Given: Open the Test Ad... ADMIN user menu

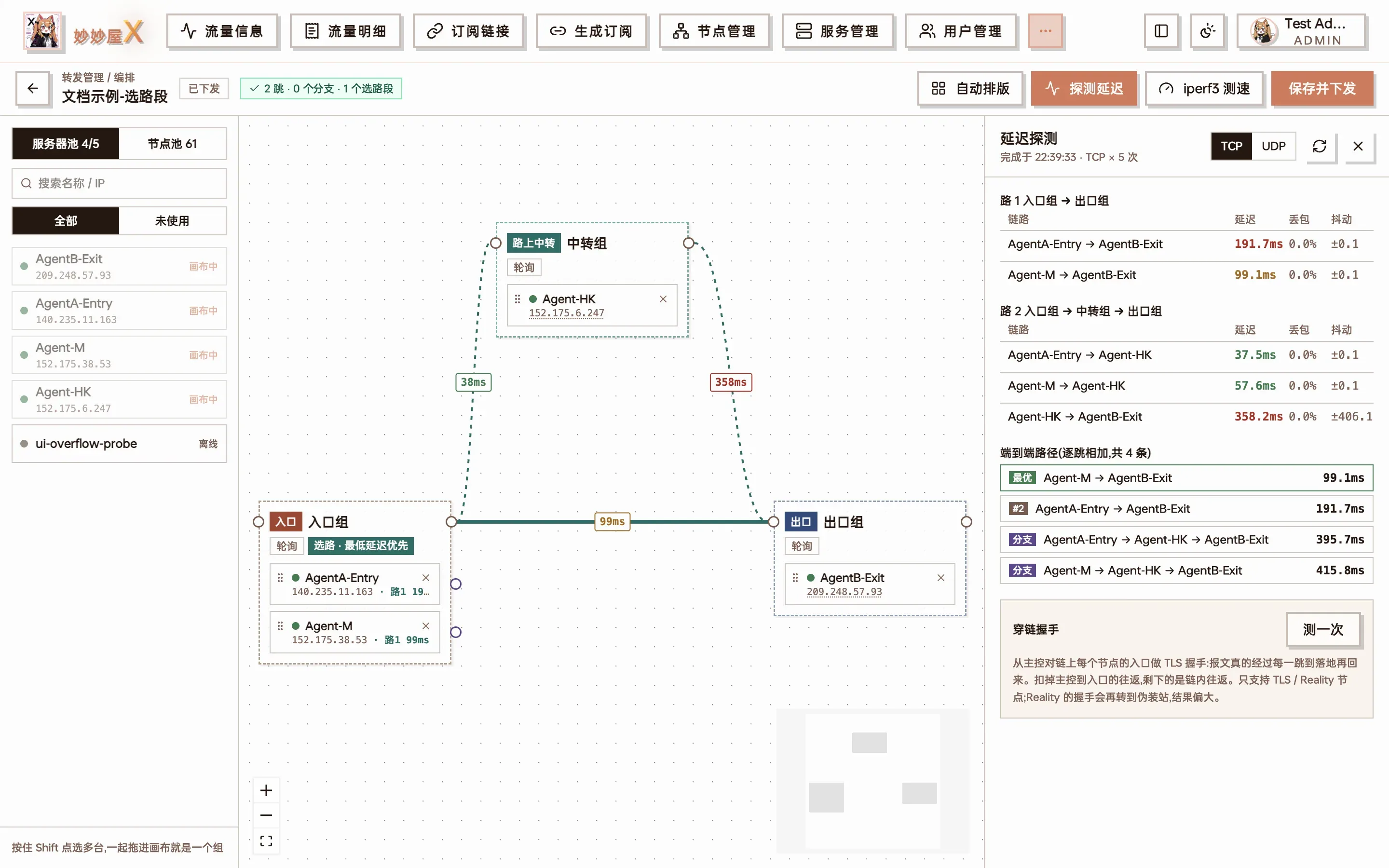Looking at the screenshot, I should coord(1301,31).
